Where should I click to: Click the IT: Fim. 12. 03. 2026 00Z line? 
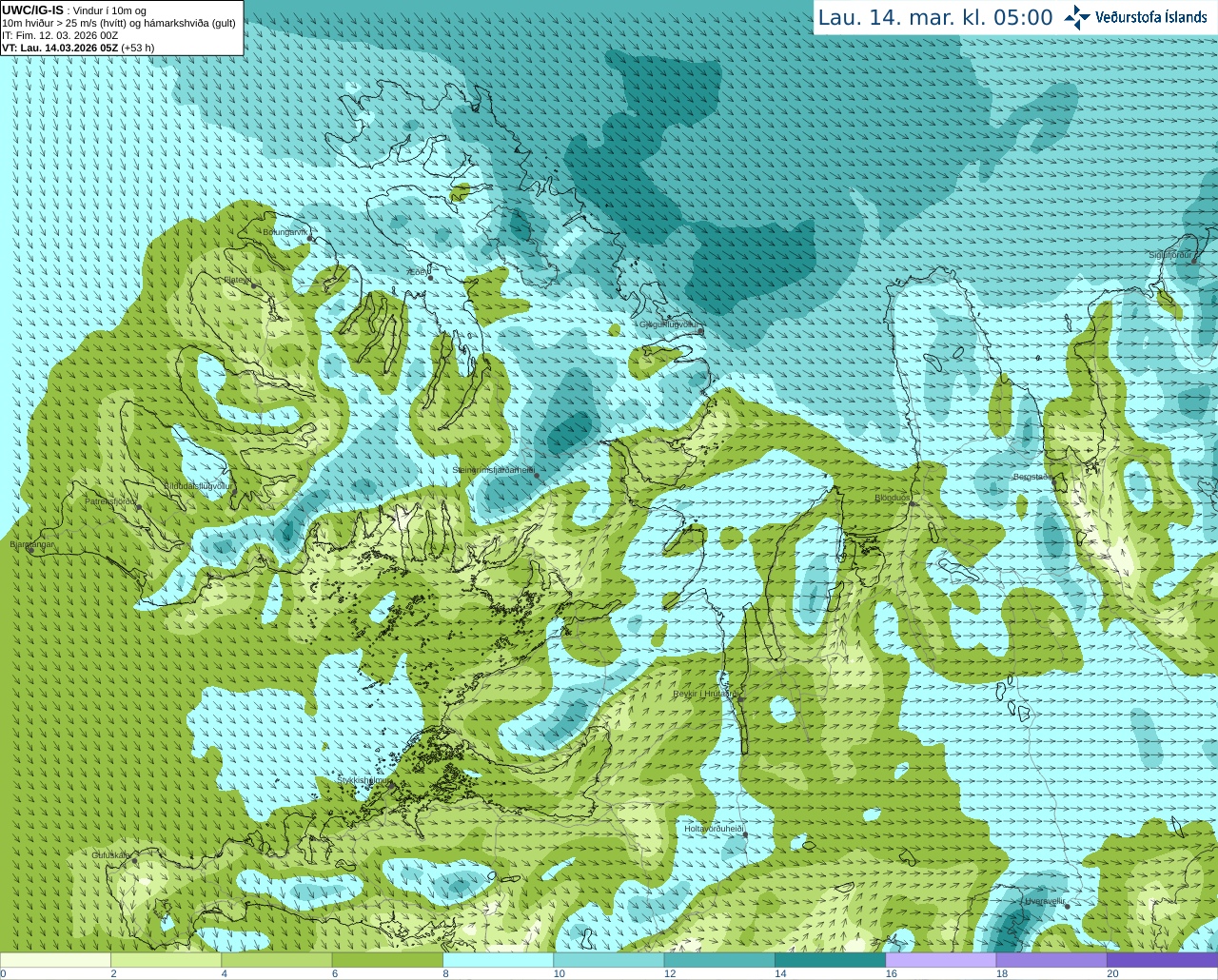tap(60, 35)
